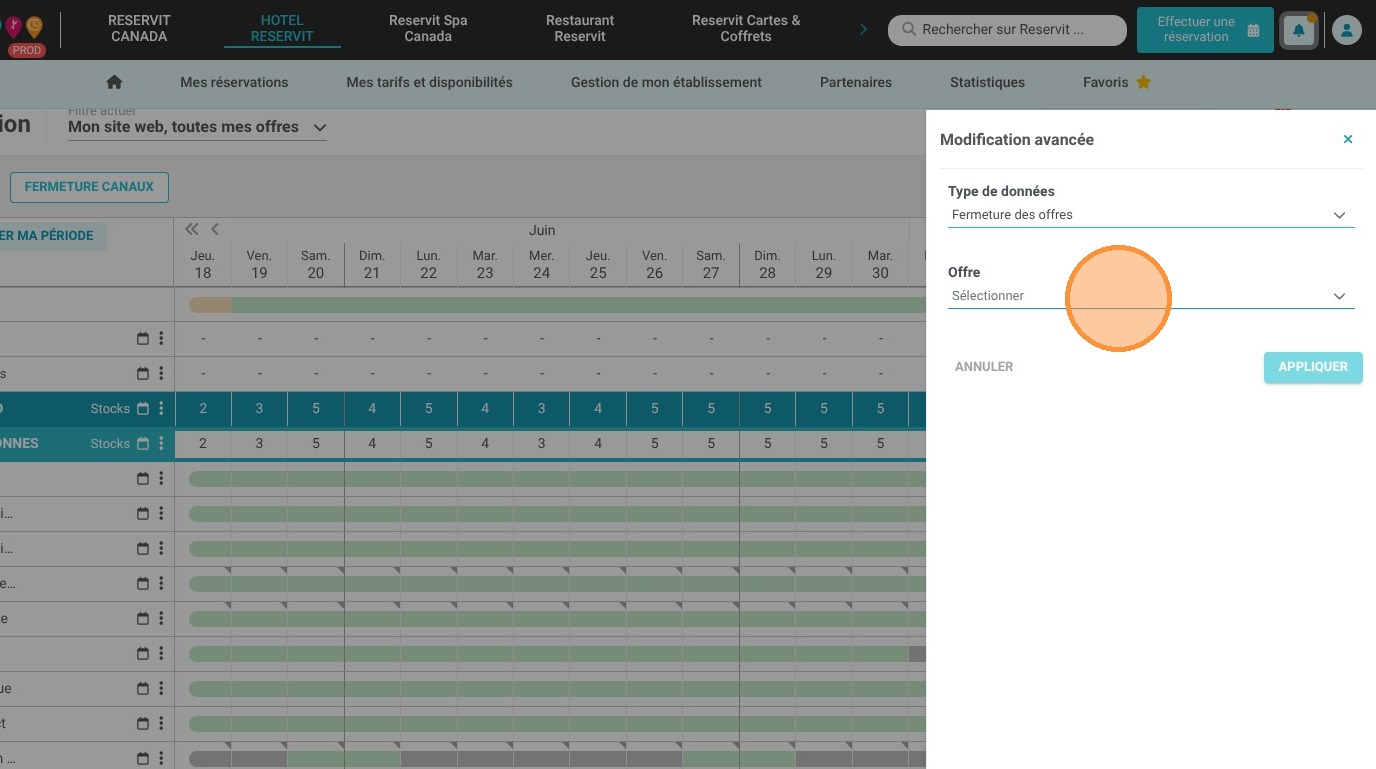Switch to Reservit Spa Canada
The width and height of the screenshot is (1376, 769).
pos(428,28)
